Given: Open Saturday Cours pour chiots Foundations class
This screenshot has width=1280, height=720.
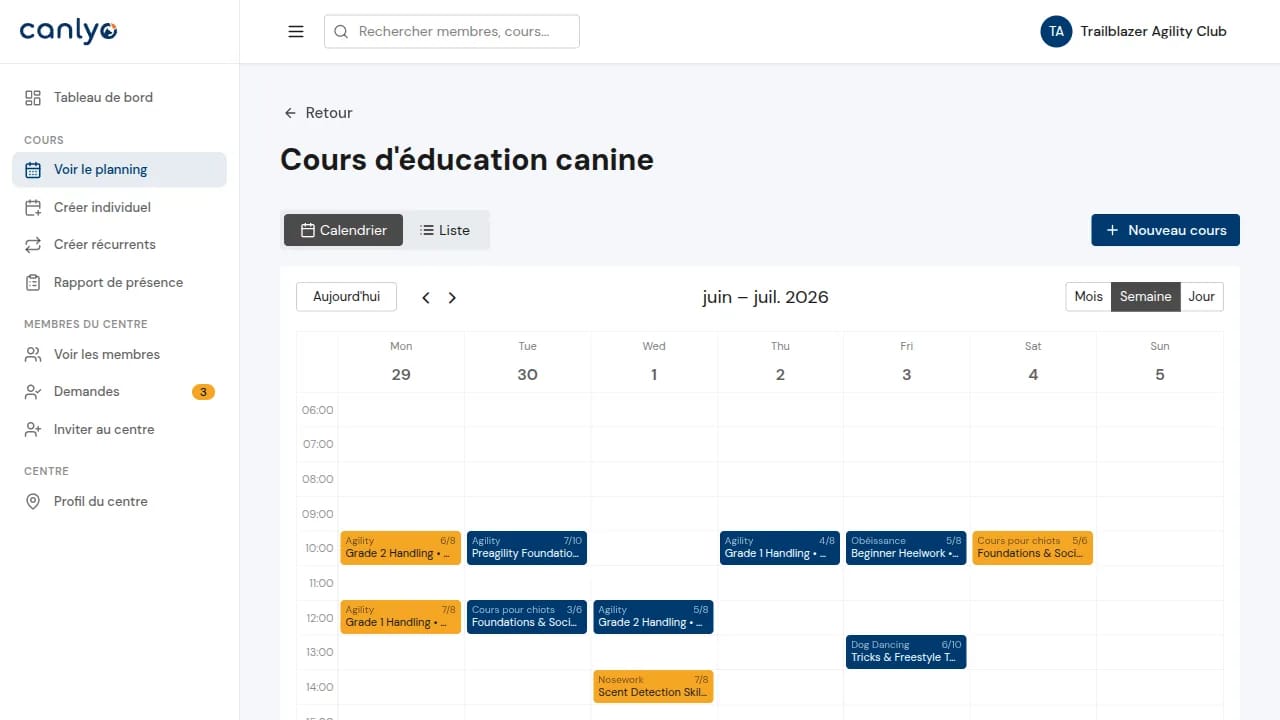Looking at the screenshot, I should (1033, 548).
